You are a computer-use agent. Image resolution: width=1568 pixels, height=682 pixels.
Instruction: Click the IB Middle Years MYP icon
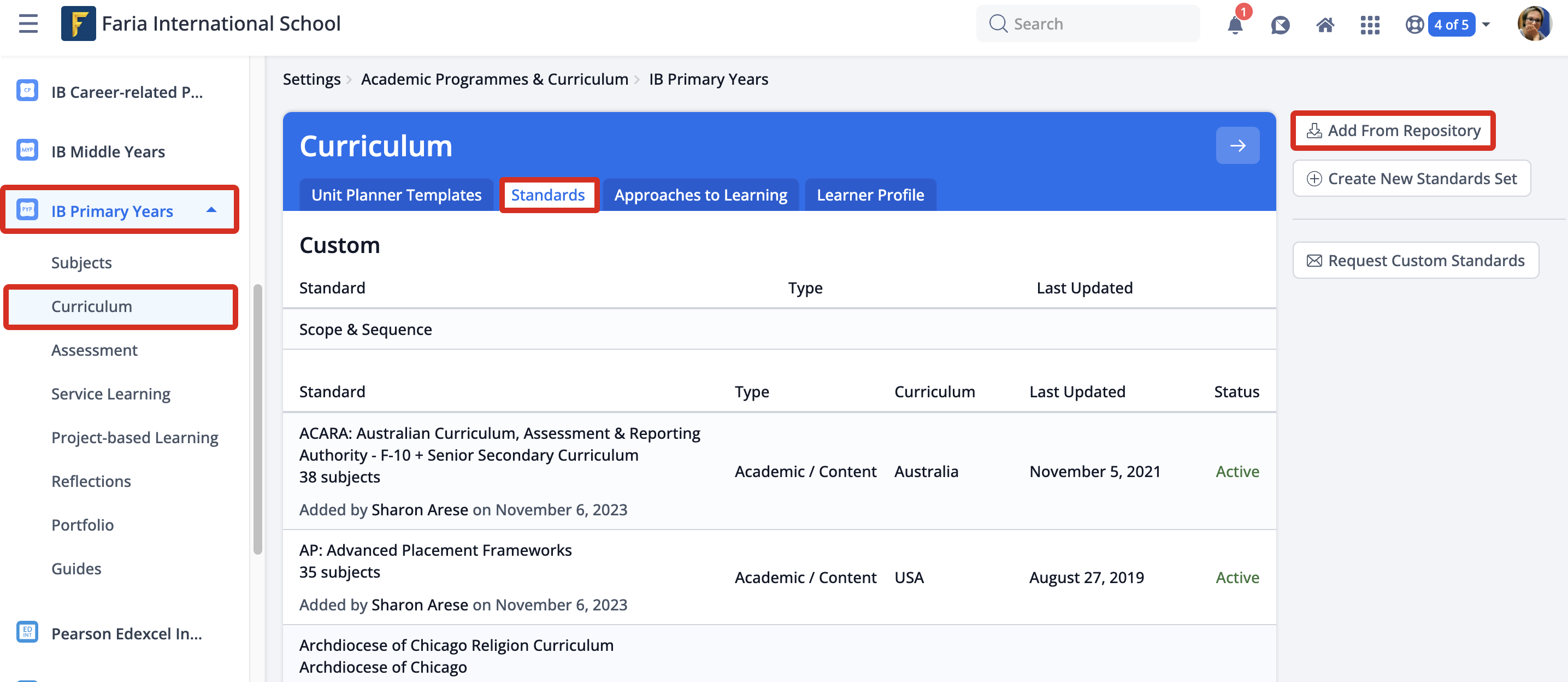tap(27, 150)
